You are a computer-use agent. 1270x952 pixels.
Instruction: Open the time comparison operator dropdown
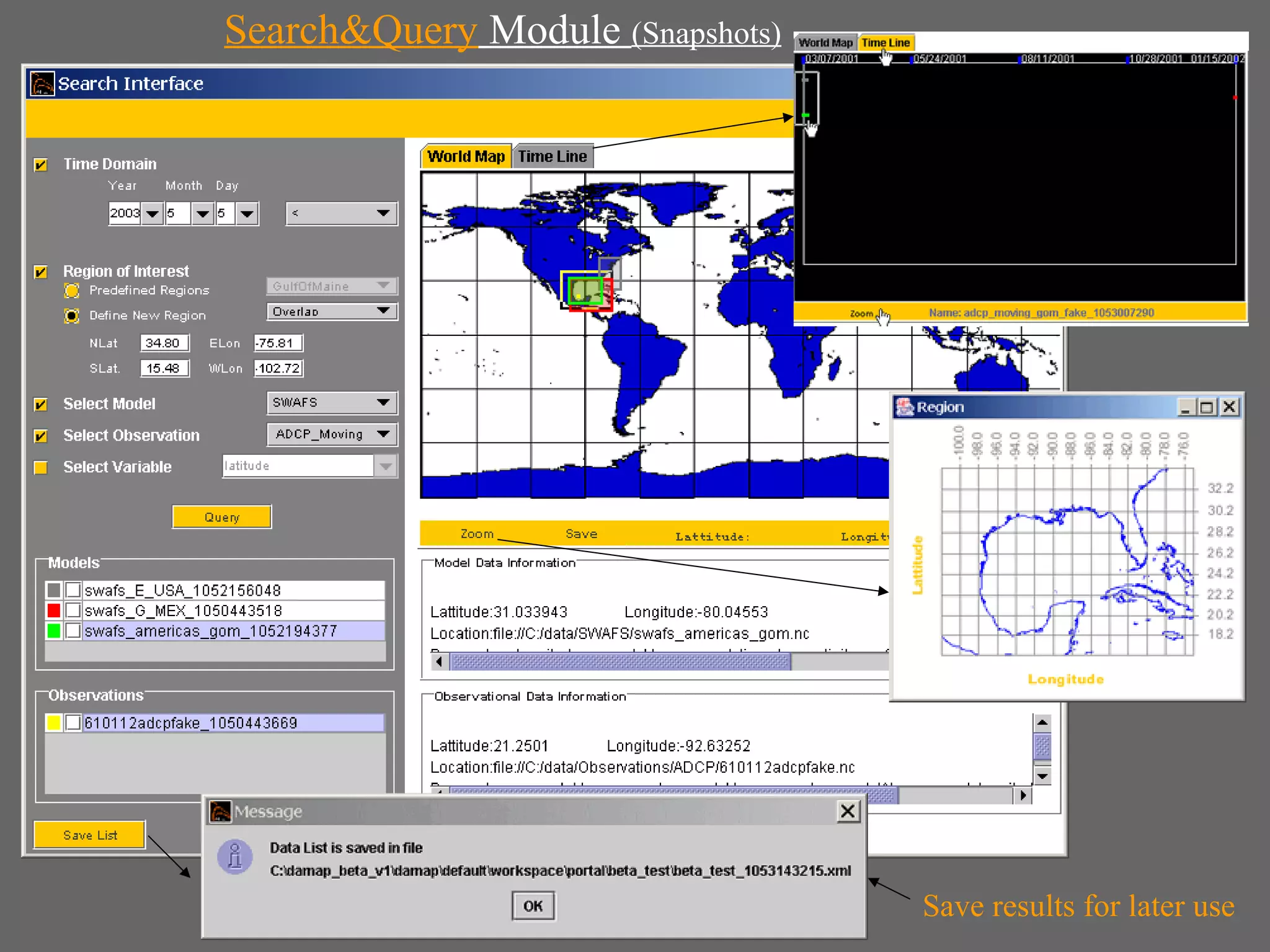[342, 213]
